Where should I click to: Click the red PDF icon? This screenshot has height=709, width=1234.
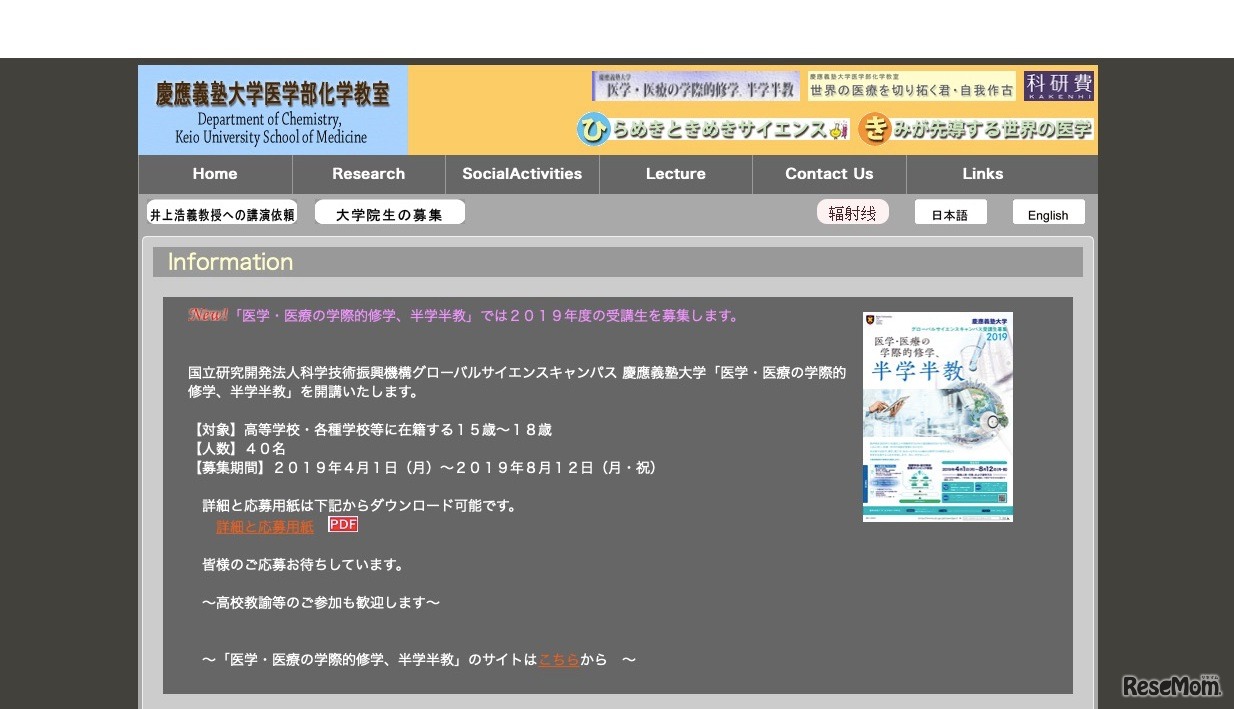click(x=343, y=525)
